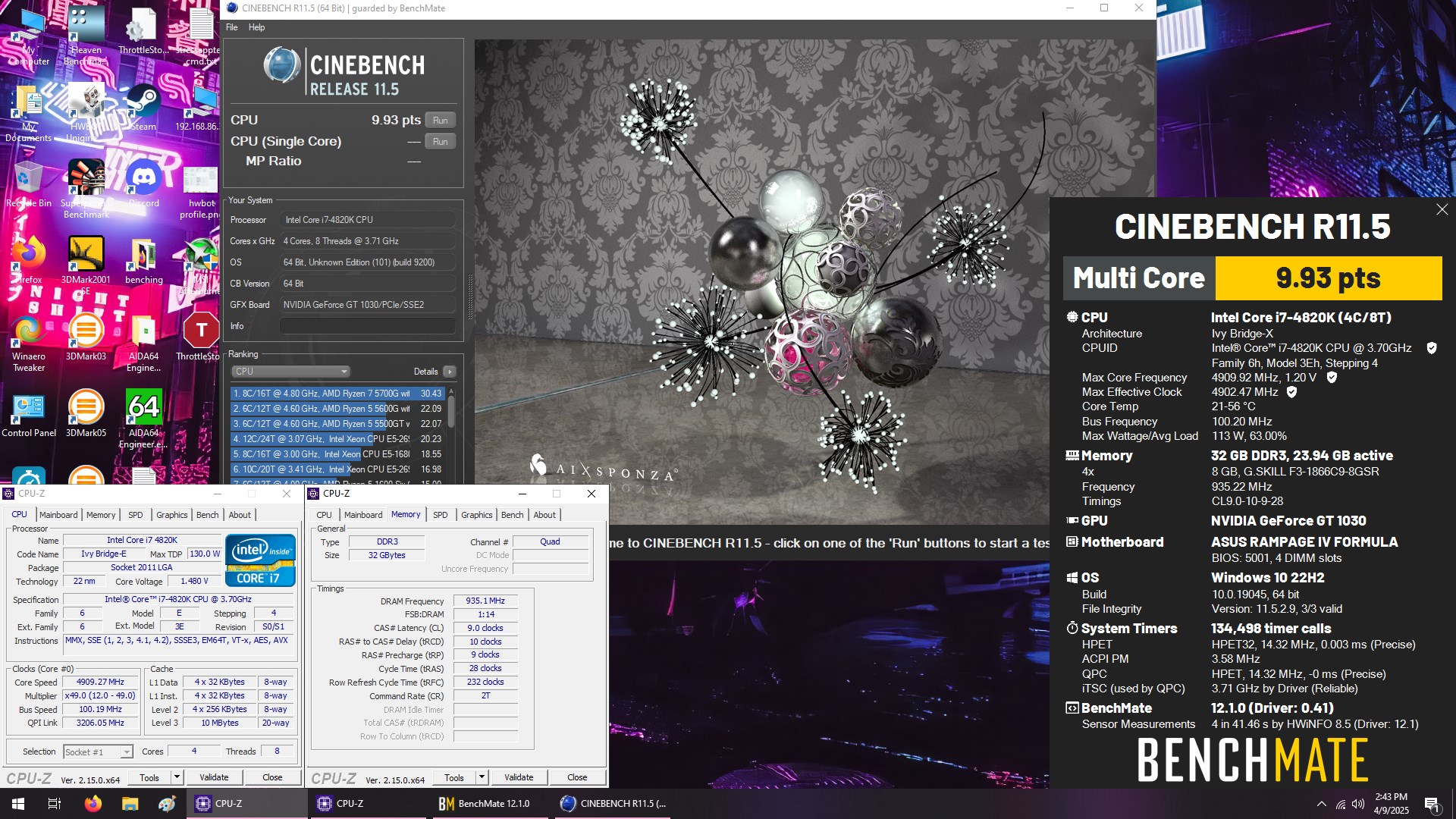
Task: Open the Cinebench File menu
Action: 232,27
